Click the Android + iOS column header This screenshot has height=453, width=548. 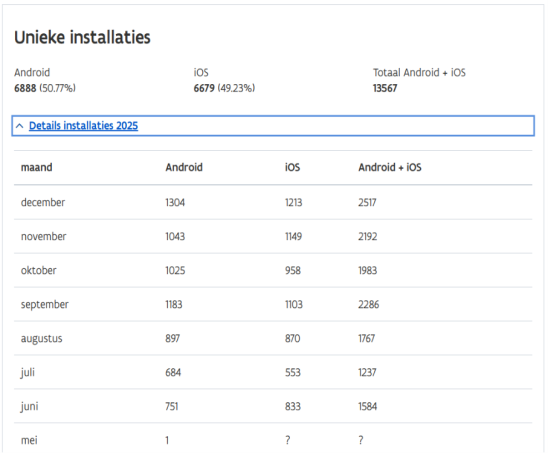pyautogui.click(x=390, y=167)
